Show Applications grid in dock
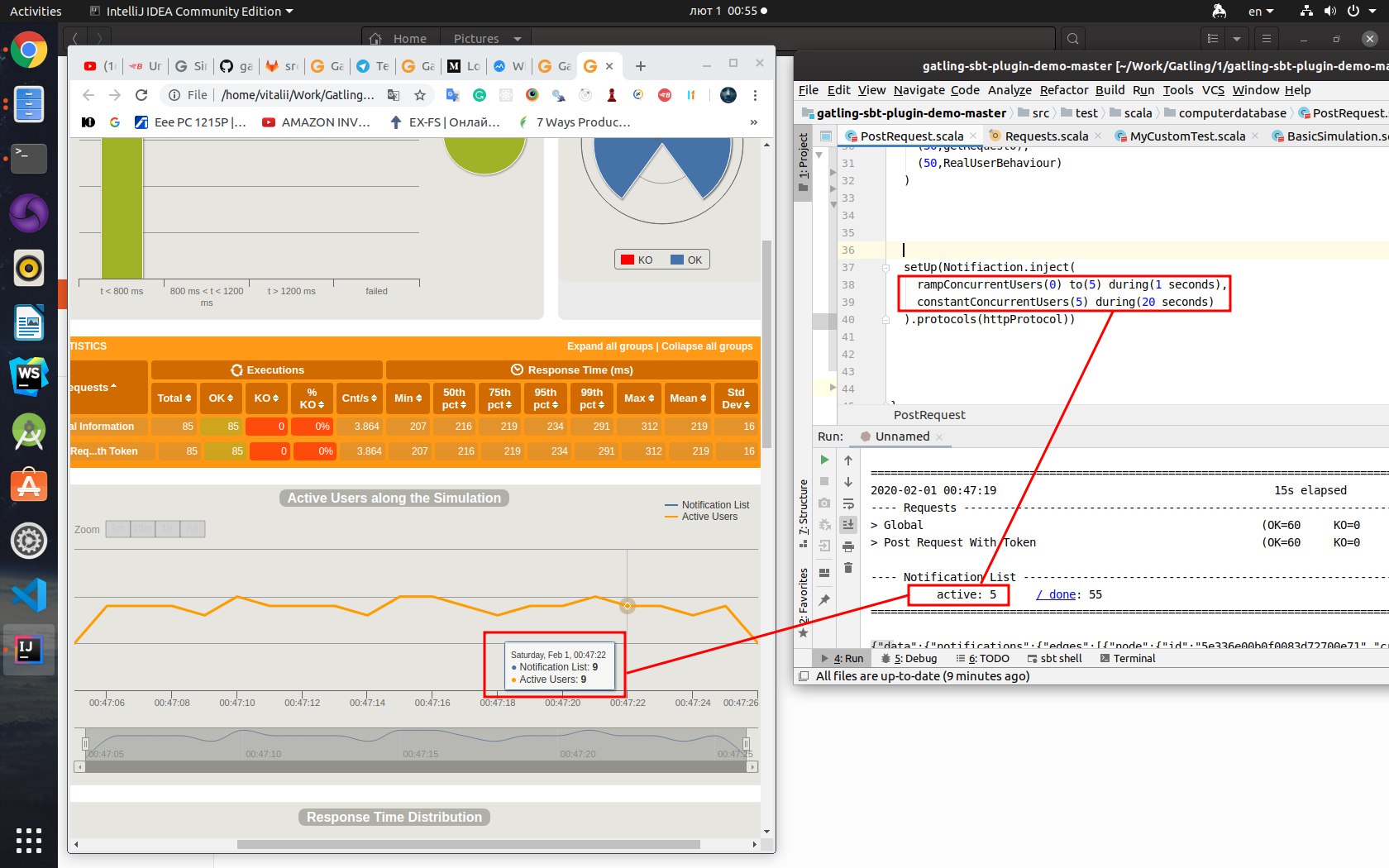The width and height of the screenshot is (1389, 868). (x=28, y=840)
